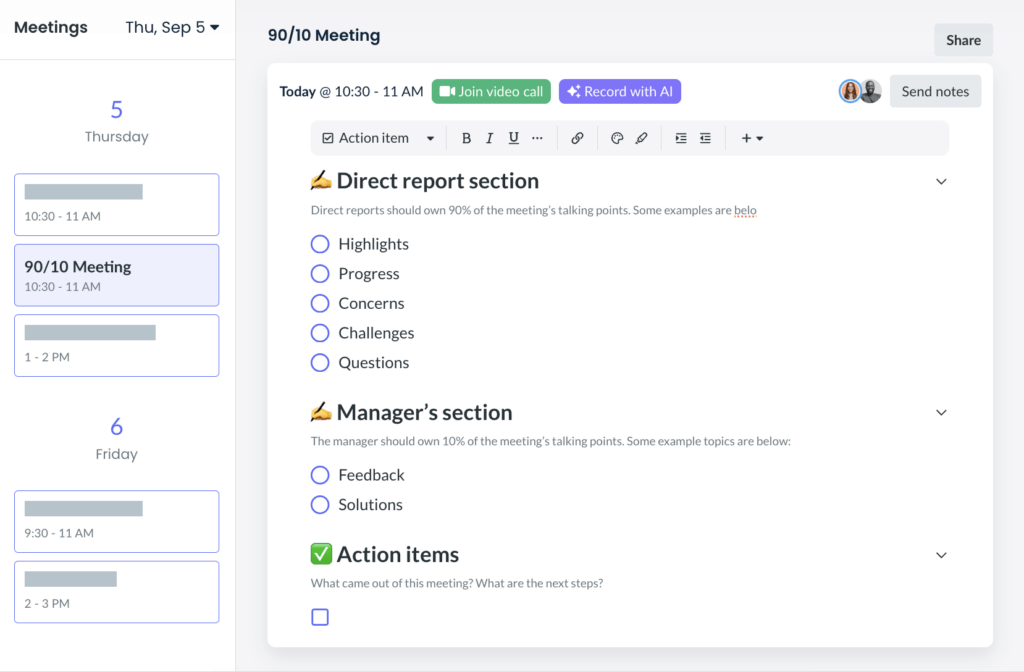Tick the empty action item checkbox
Screen dimensions: 1024x672
point(320,617)
